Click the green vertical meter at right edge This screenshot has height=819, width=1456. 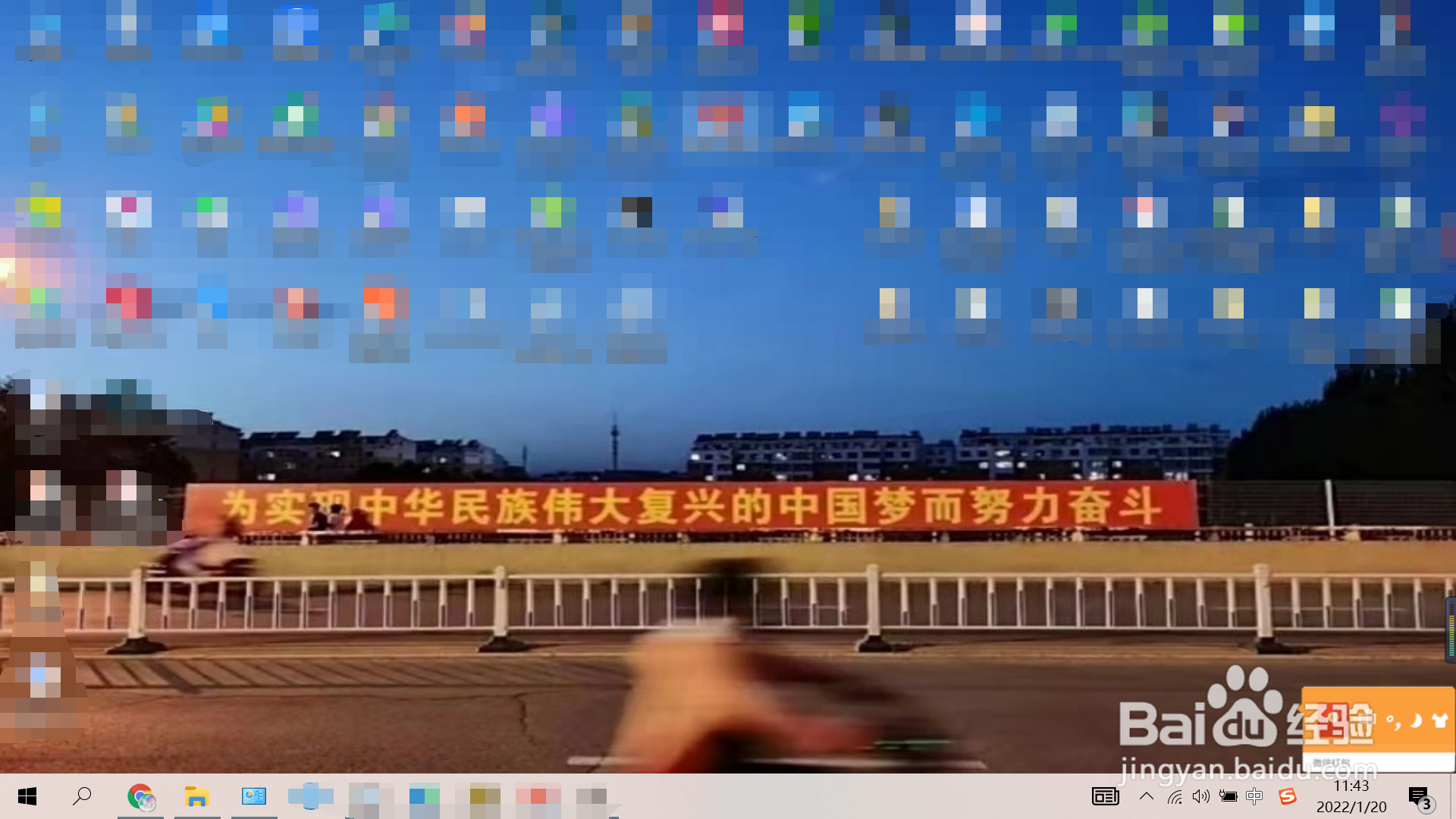pos(1451,629)
